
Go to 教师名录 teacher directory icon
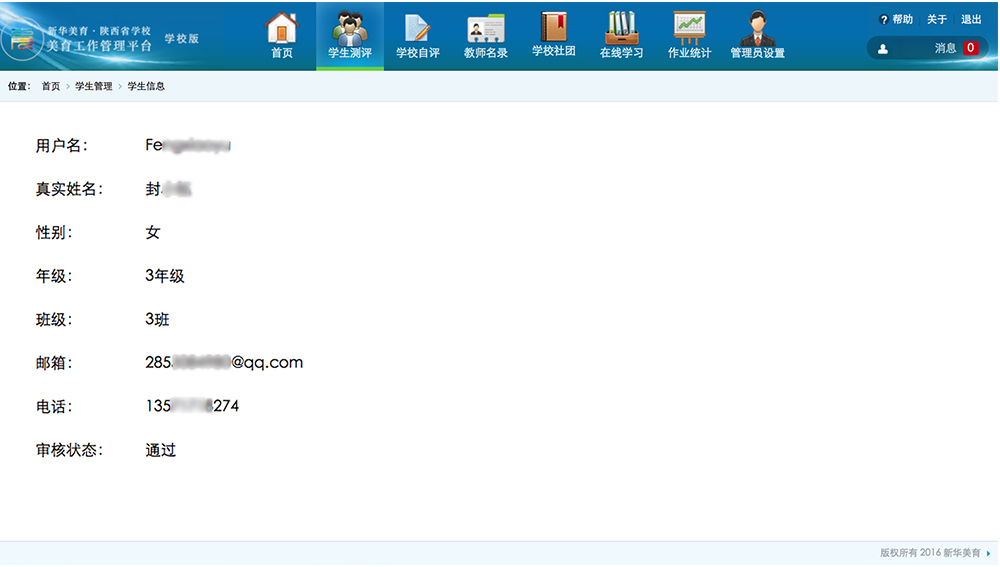click(486, 28)
